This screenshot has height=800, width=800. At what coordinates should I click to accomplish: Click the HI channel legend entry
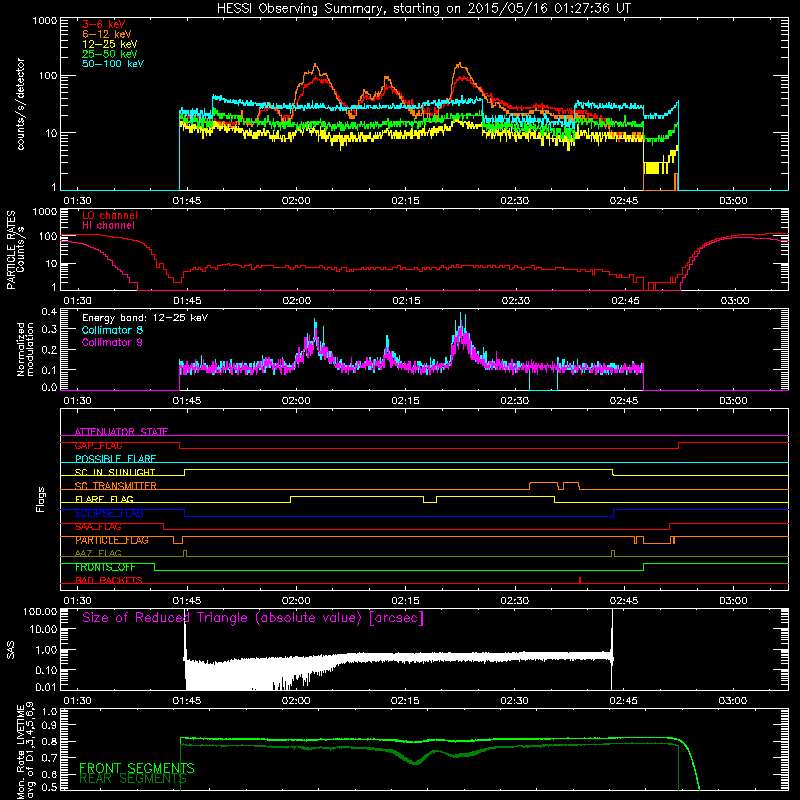tap(108, 226)
